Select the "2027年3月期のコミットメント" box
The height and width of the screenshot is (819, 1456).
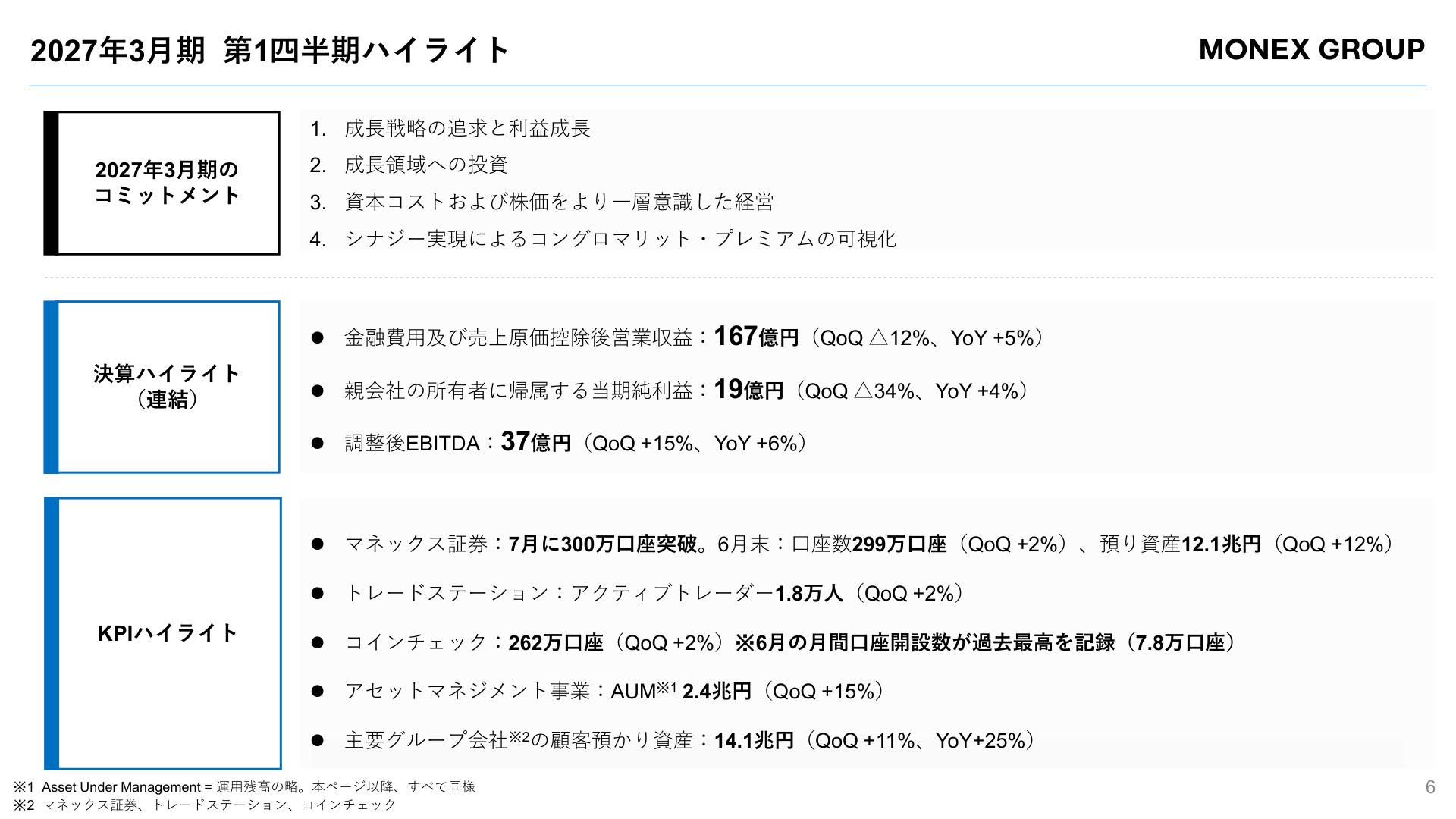162,183
